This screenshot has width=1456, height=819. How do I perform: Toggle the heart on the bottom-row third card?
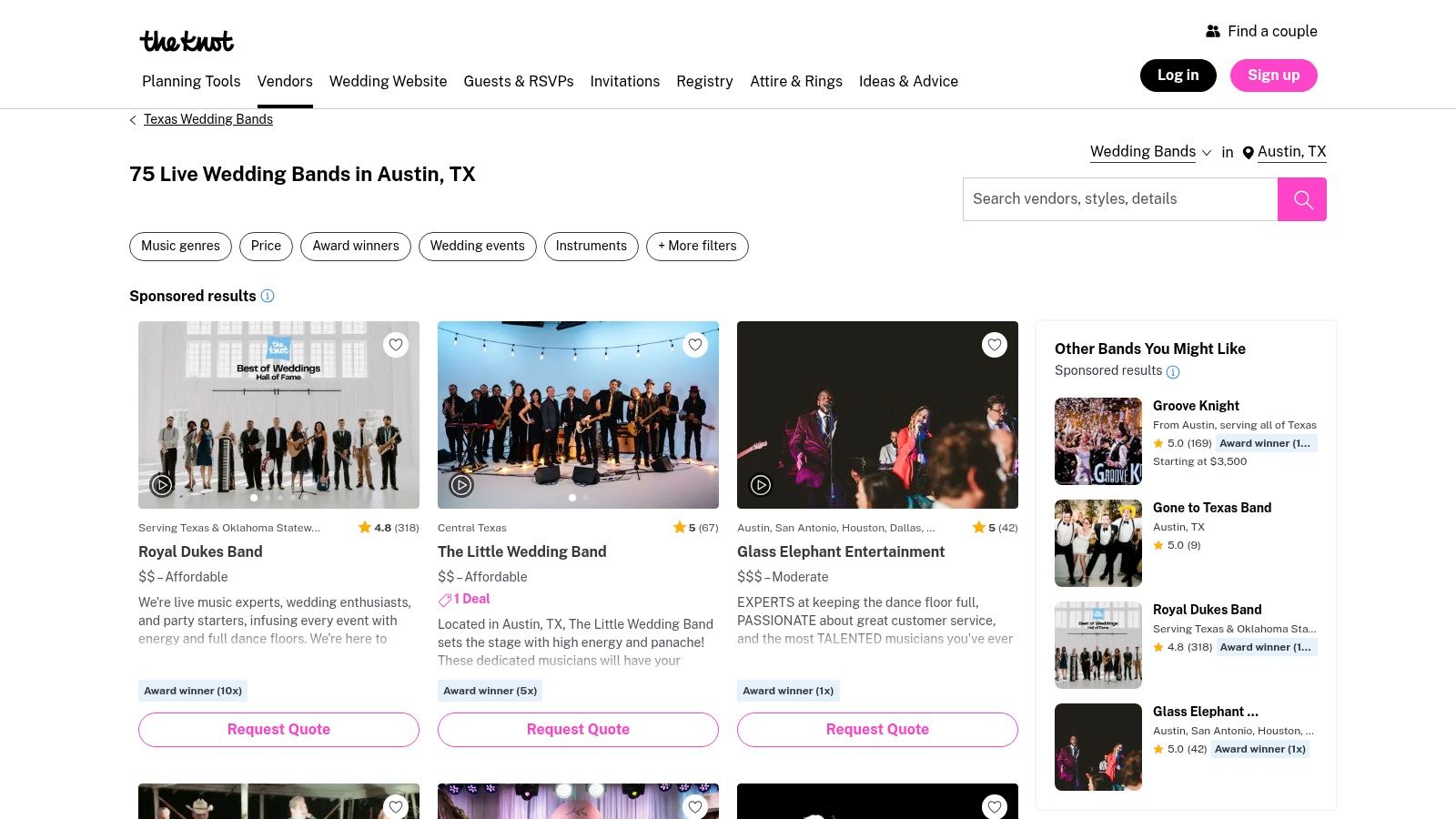click(x=995, y=807)
